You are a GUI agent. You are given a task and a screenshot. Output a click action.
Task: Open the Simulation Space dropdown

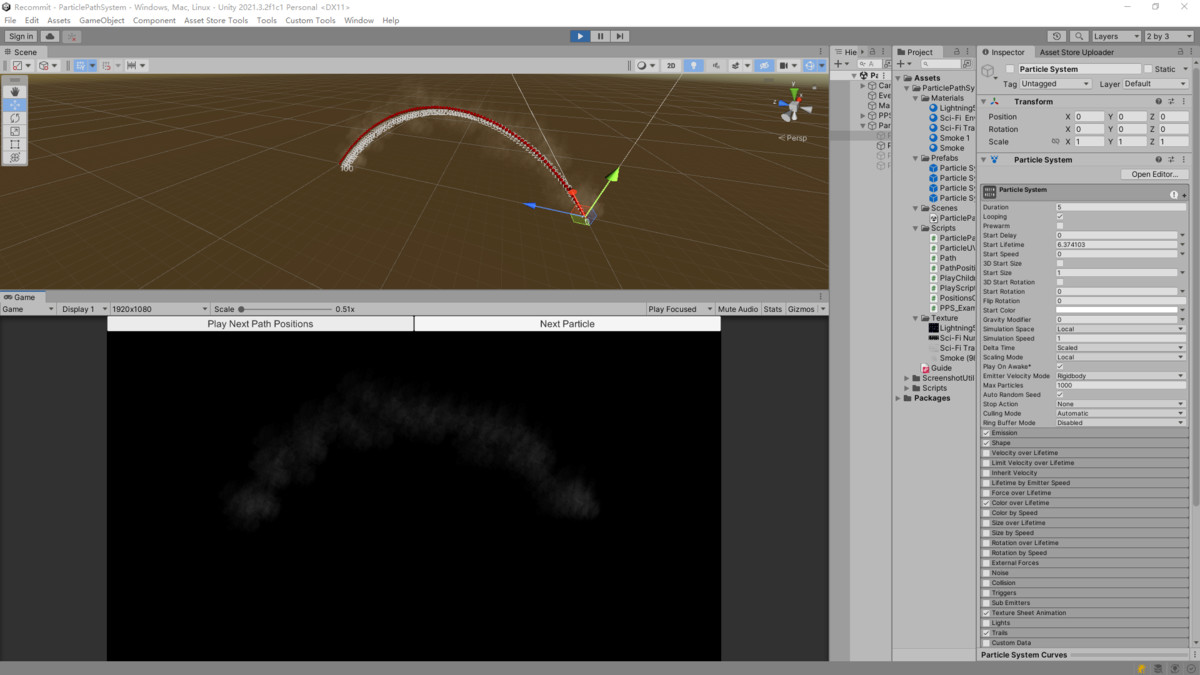(x=1120, y=329)
